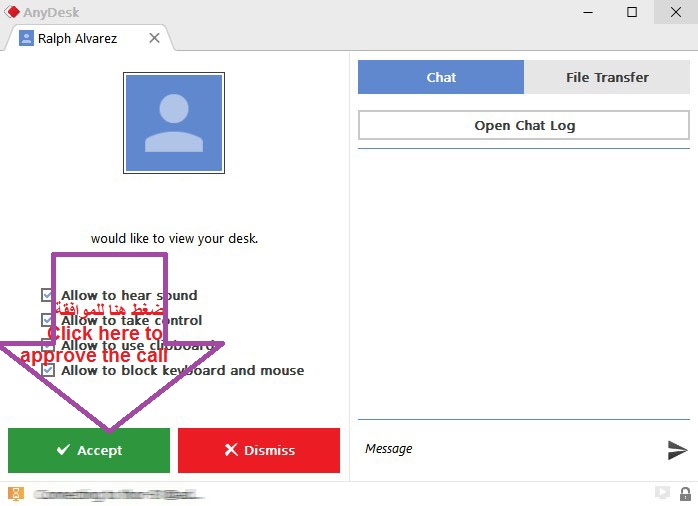
Task: Click 'would like to view your desk.' text
Action: [x=174, y=239]
